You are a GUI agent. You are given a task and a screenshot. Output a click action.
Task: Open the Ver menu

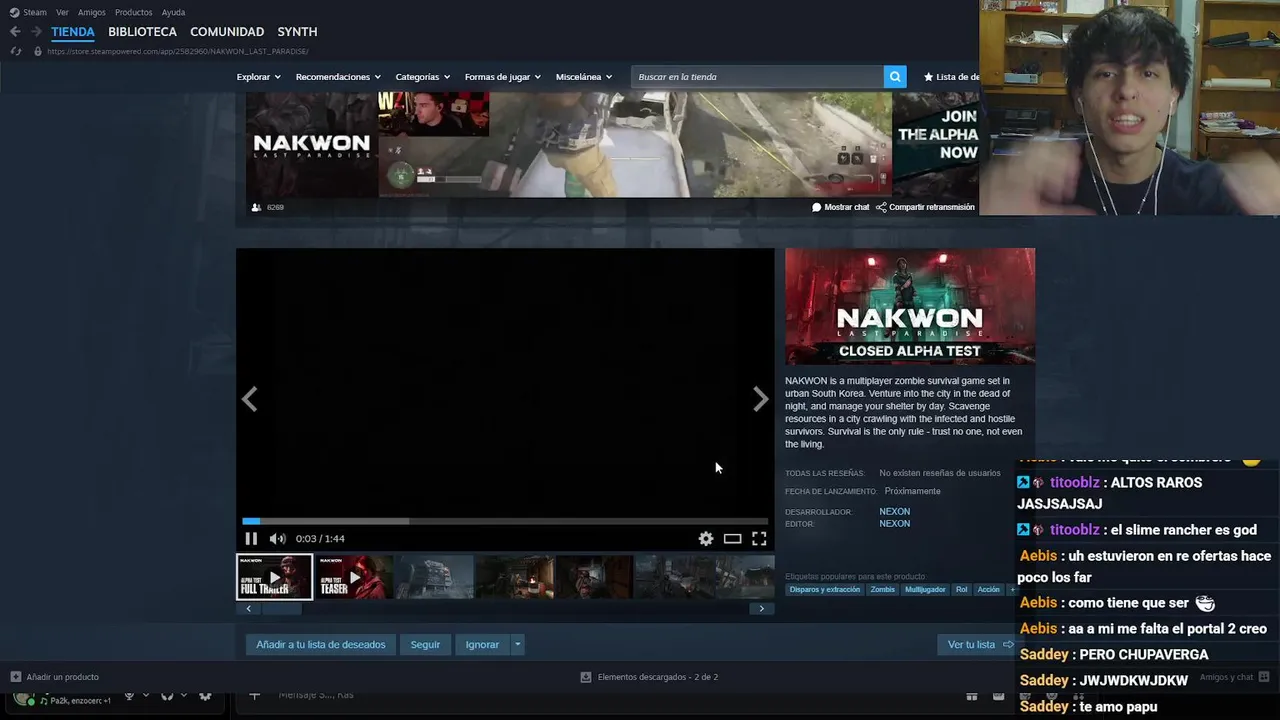coord(62,12)
